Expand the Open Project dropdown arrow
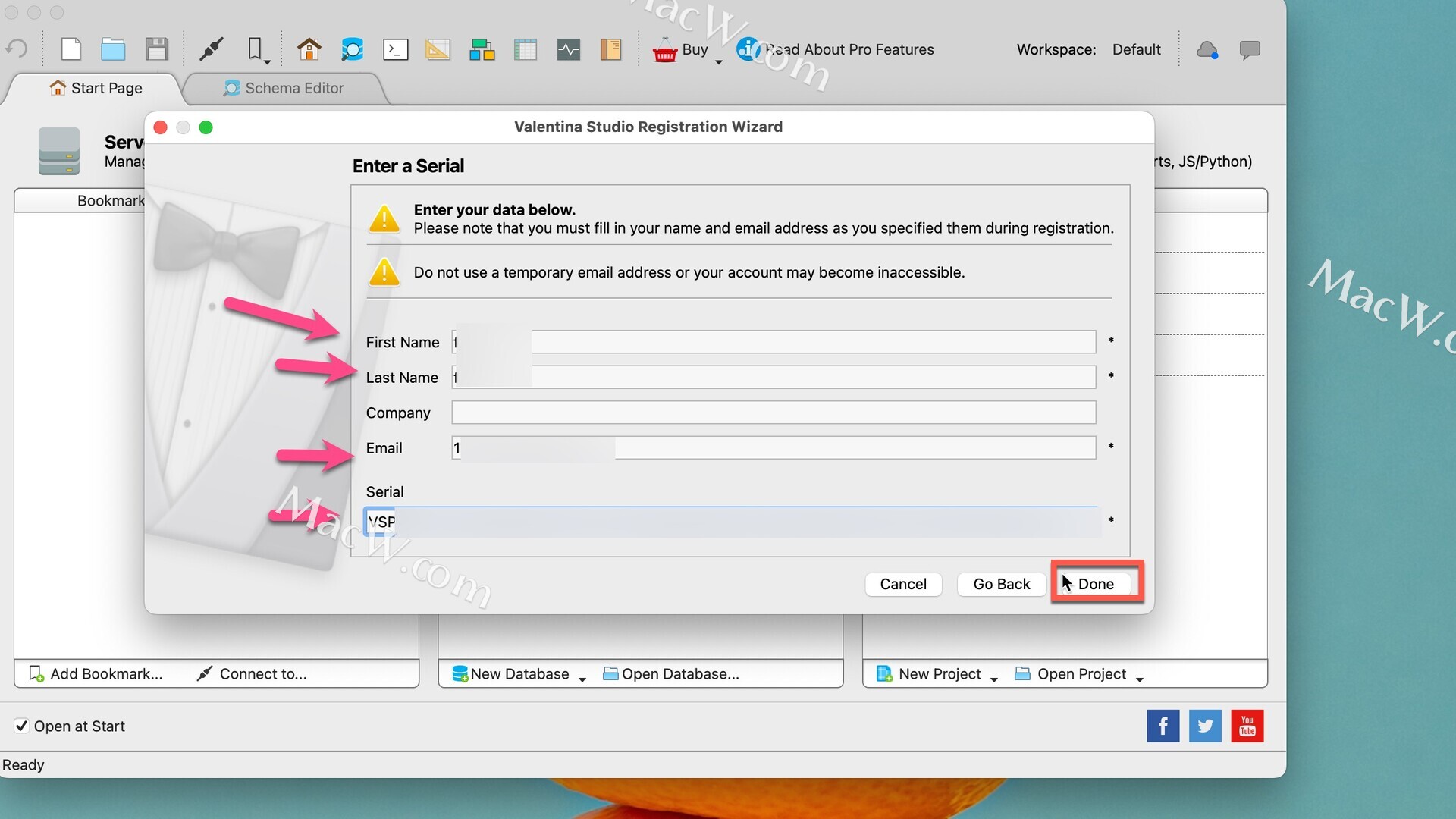This screenshot has width=1456, height=819. click(x=1140, y=679)
